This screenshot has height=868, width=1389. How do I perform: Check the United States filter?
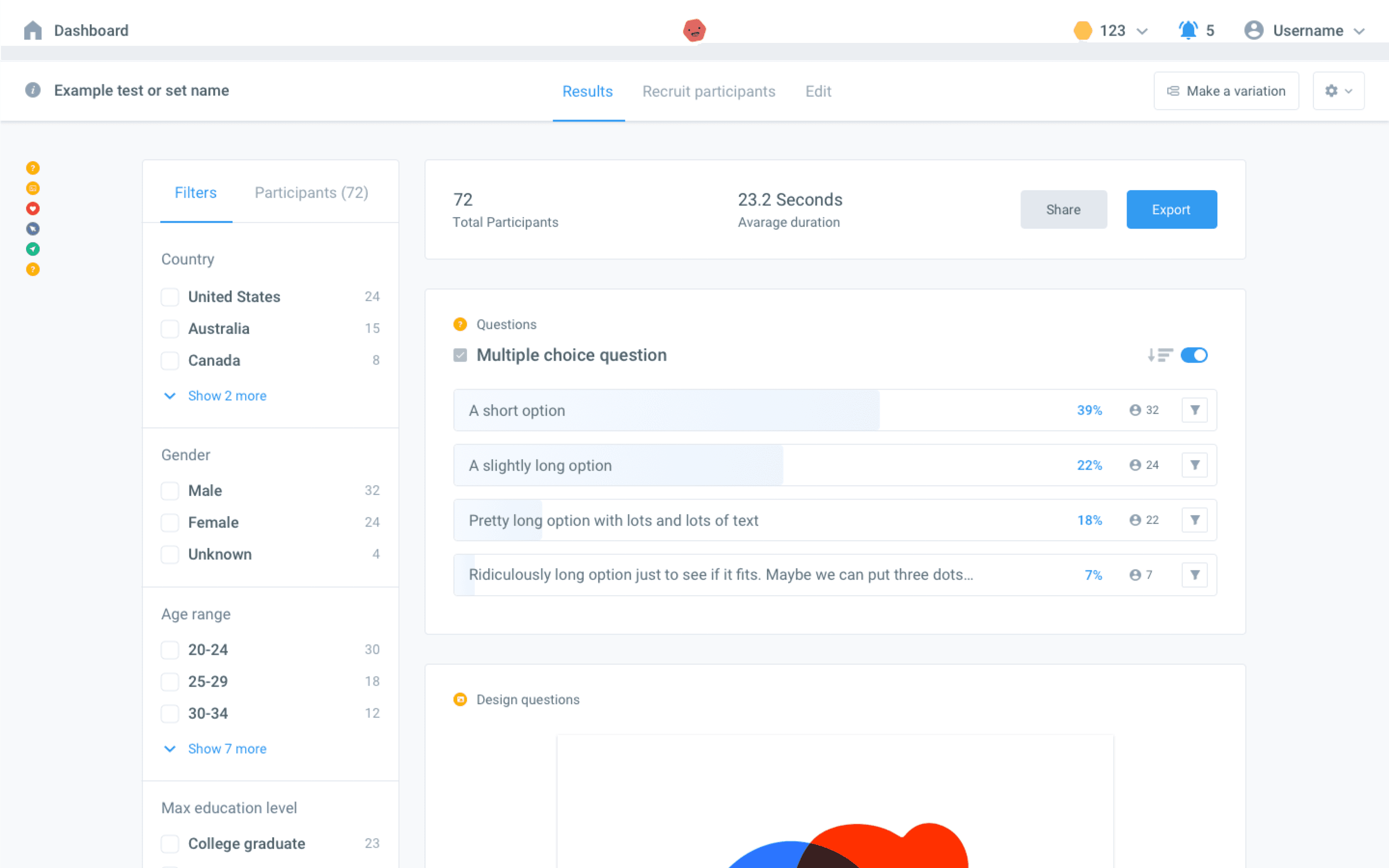[169, 297]
